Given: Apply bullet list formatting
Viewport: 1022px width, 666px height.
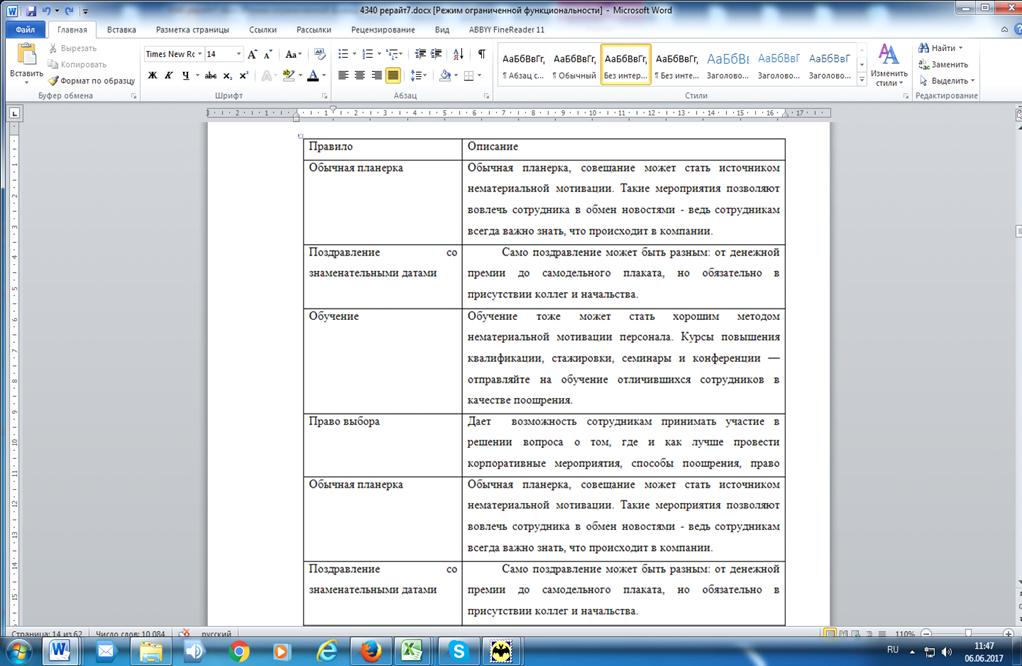Looking at the screenshot, I should point(342,54).
